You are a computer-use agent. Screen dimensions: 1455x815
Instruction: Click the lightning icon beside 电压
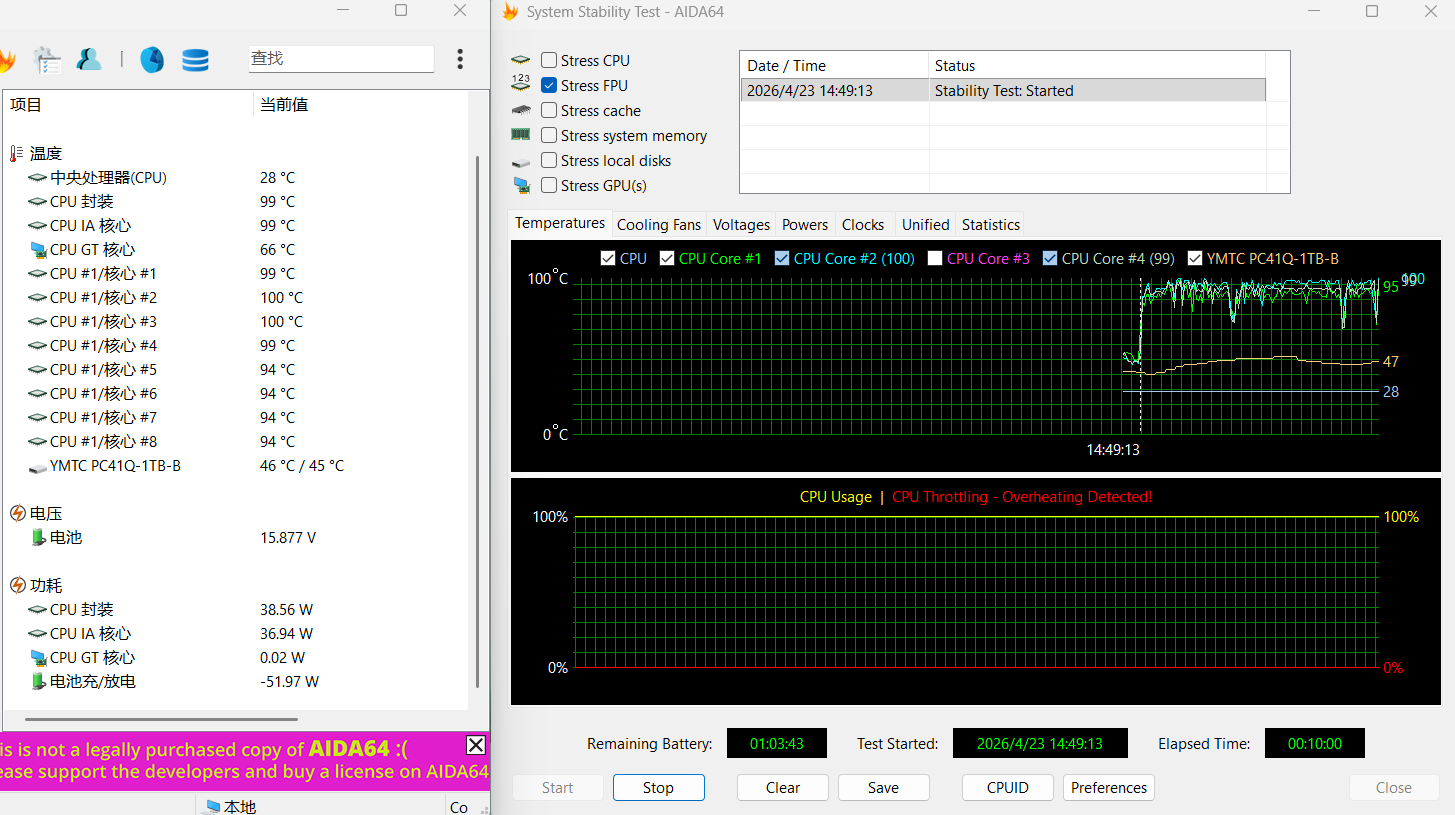tap(17, 513)
